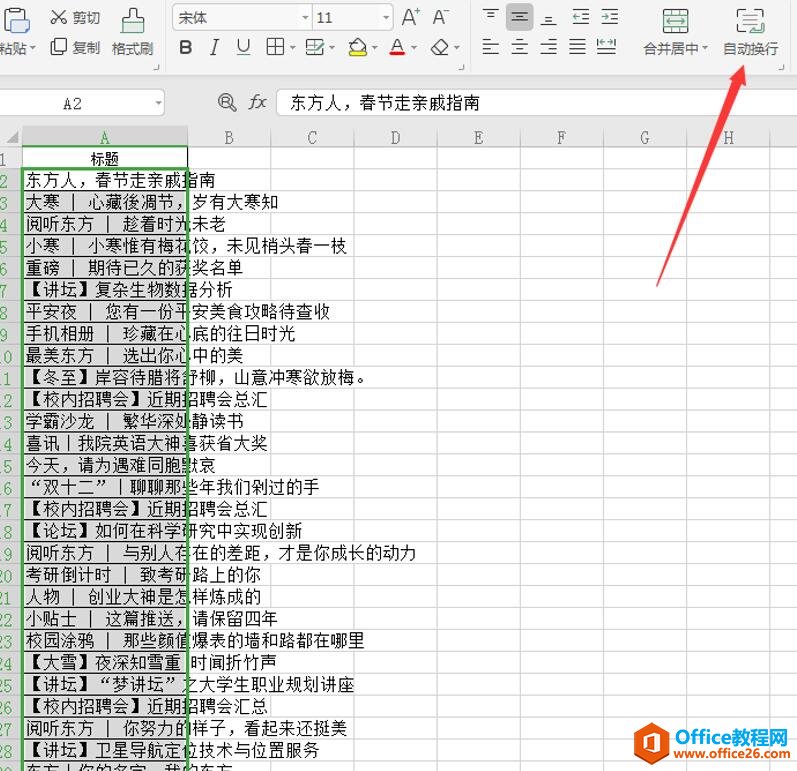This screenshot has height=771, width=797.
Task: Open the borders dropdown arrow
Action: tap(293, 48)
